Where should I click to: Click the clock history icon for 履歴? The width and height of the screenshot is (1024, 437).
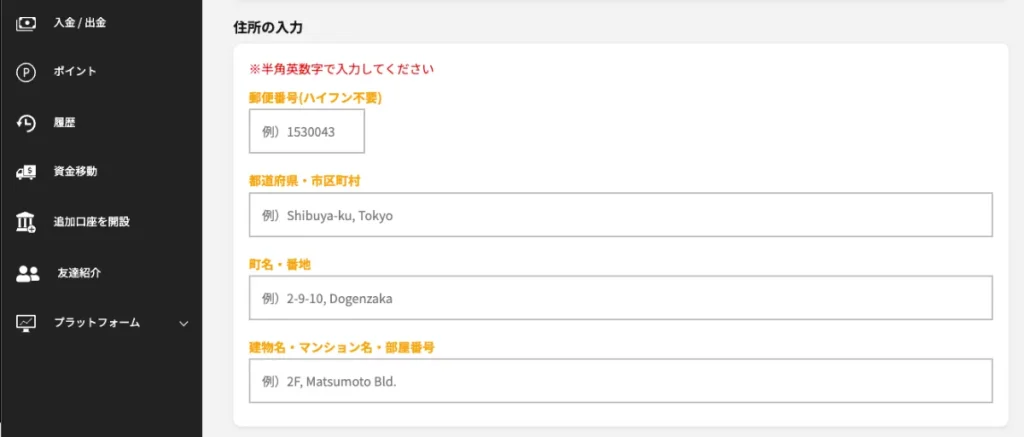[27, 122]
